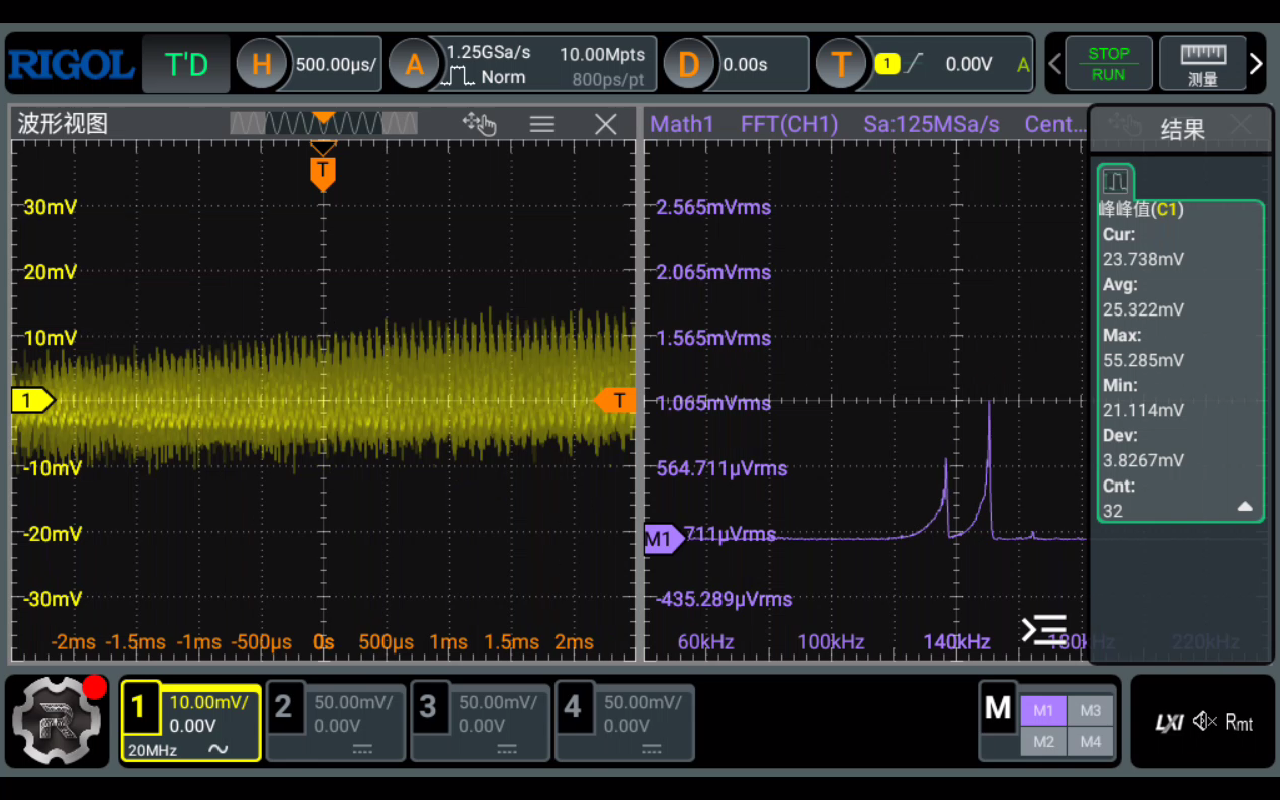Toggle math channel M2
The width and height of the screenshot is (1280, 800).
coord(1043,742)
